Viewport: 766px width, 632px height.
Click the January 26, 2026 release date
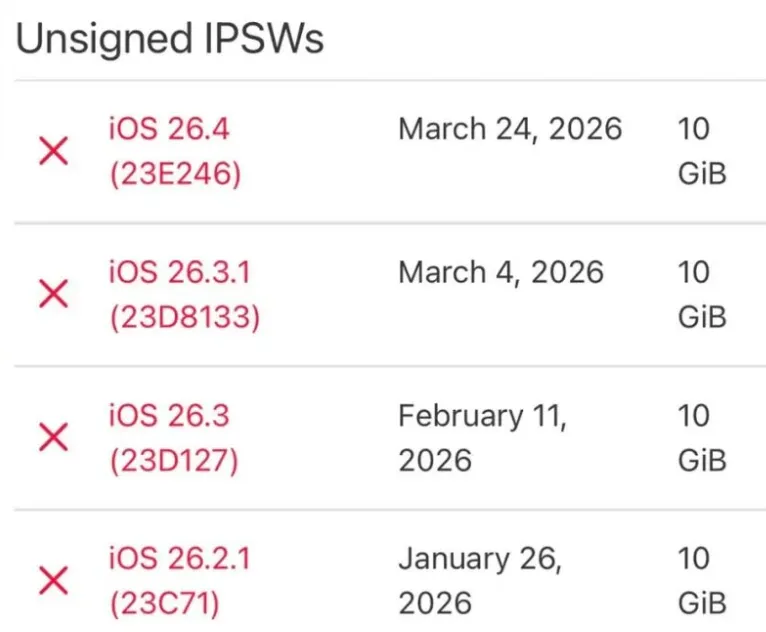(x=481, y=581)
